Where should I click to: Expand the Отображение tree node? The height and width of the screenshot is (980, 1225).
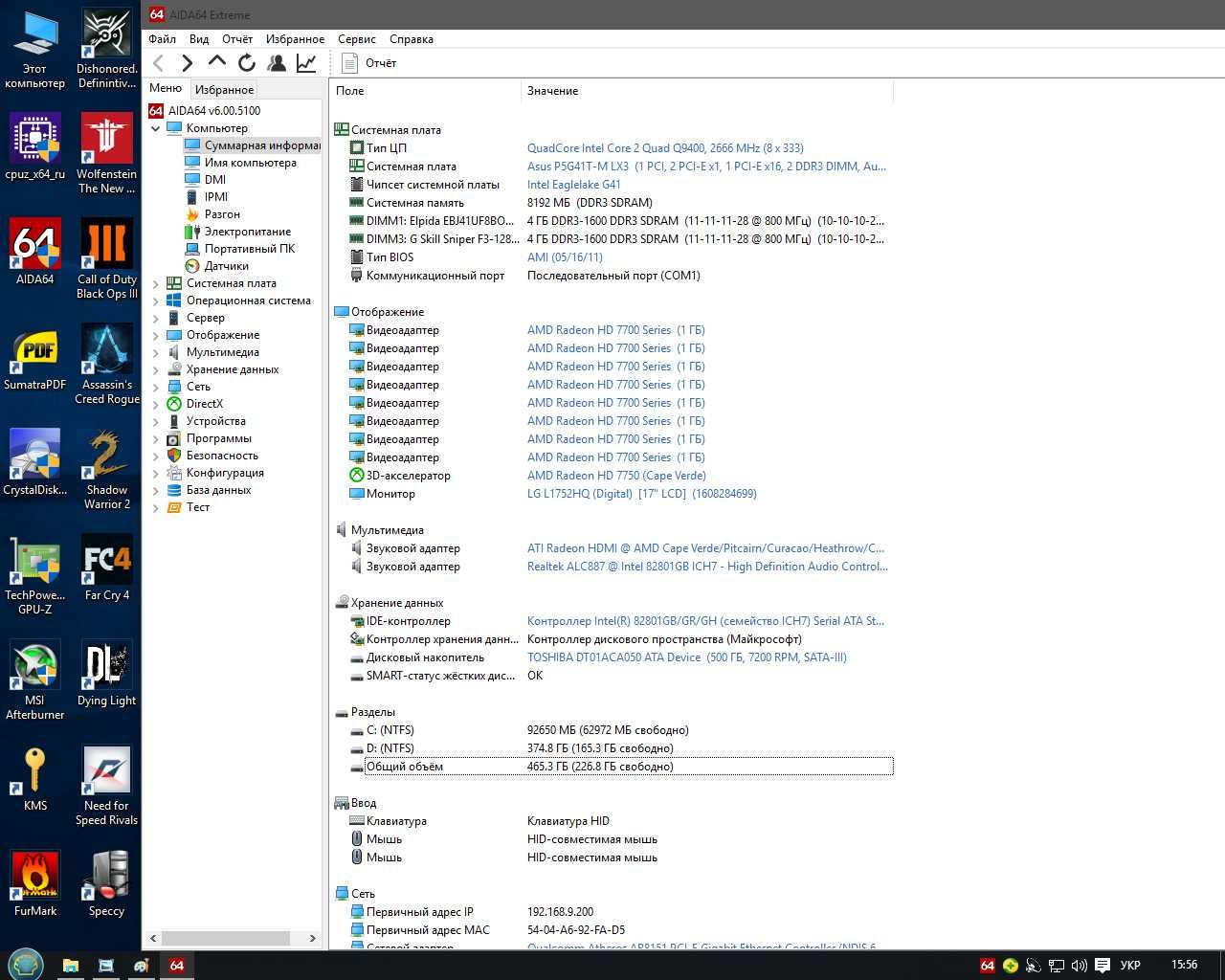pos(156,335)
